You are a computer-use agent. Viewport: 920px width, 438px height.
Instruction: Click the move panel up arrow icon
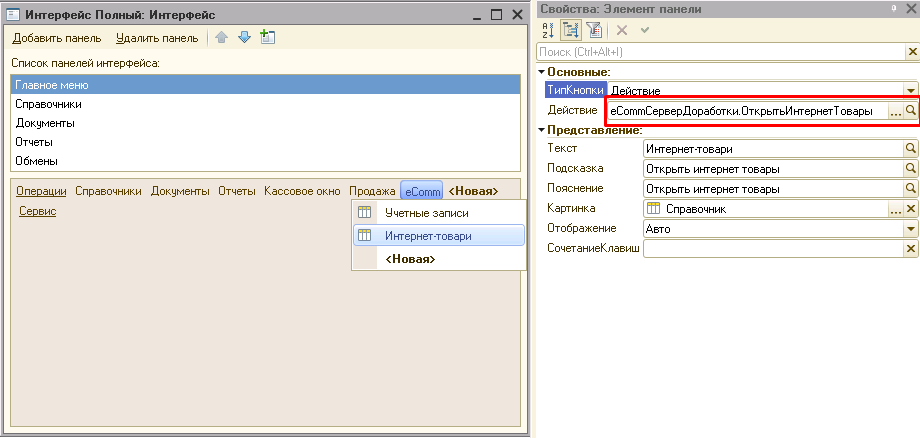click(x=222, y=38)
